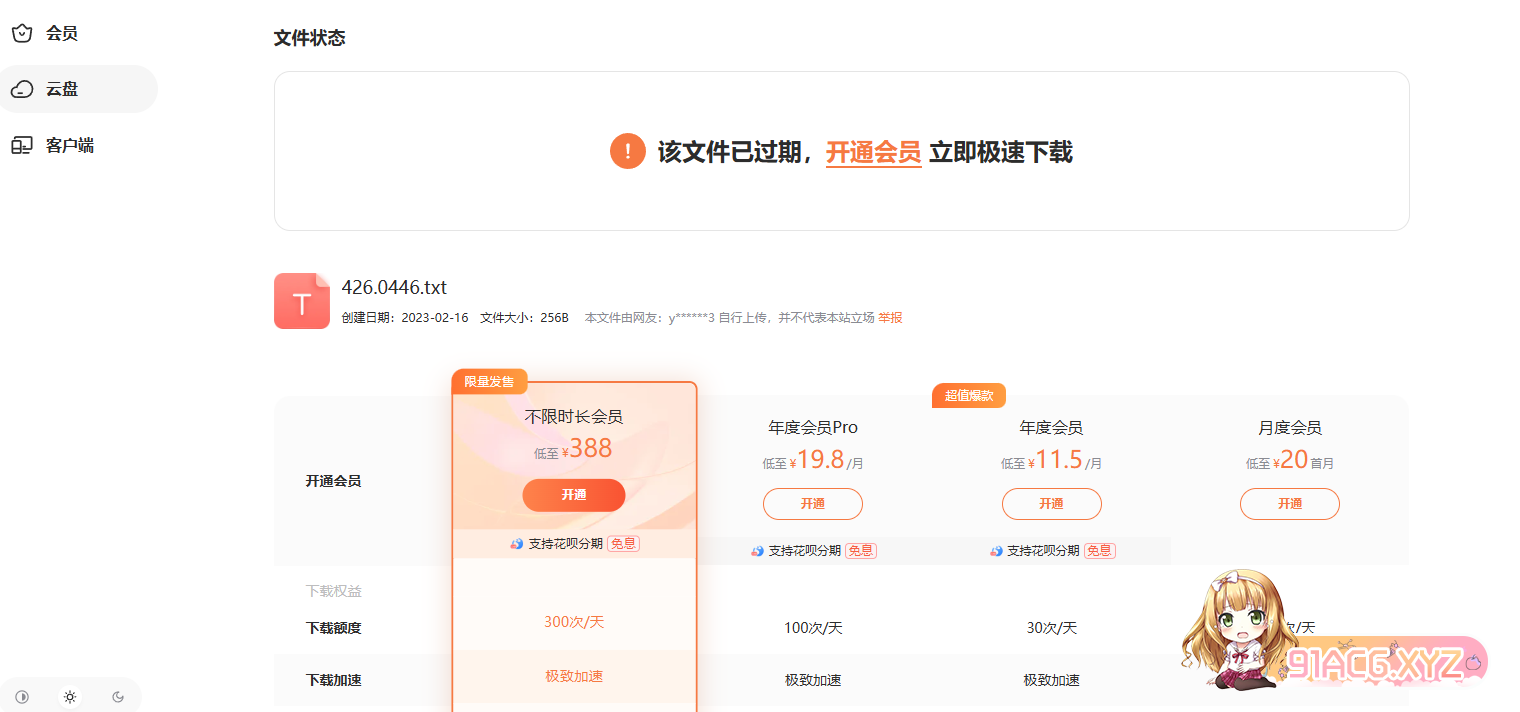The width and height of the screenshot is (1520, 712).
Task: Click 开通 button for 年度会员
Action: [x=1051, y=504]
